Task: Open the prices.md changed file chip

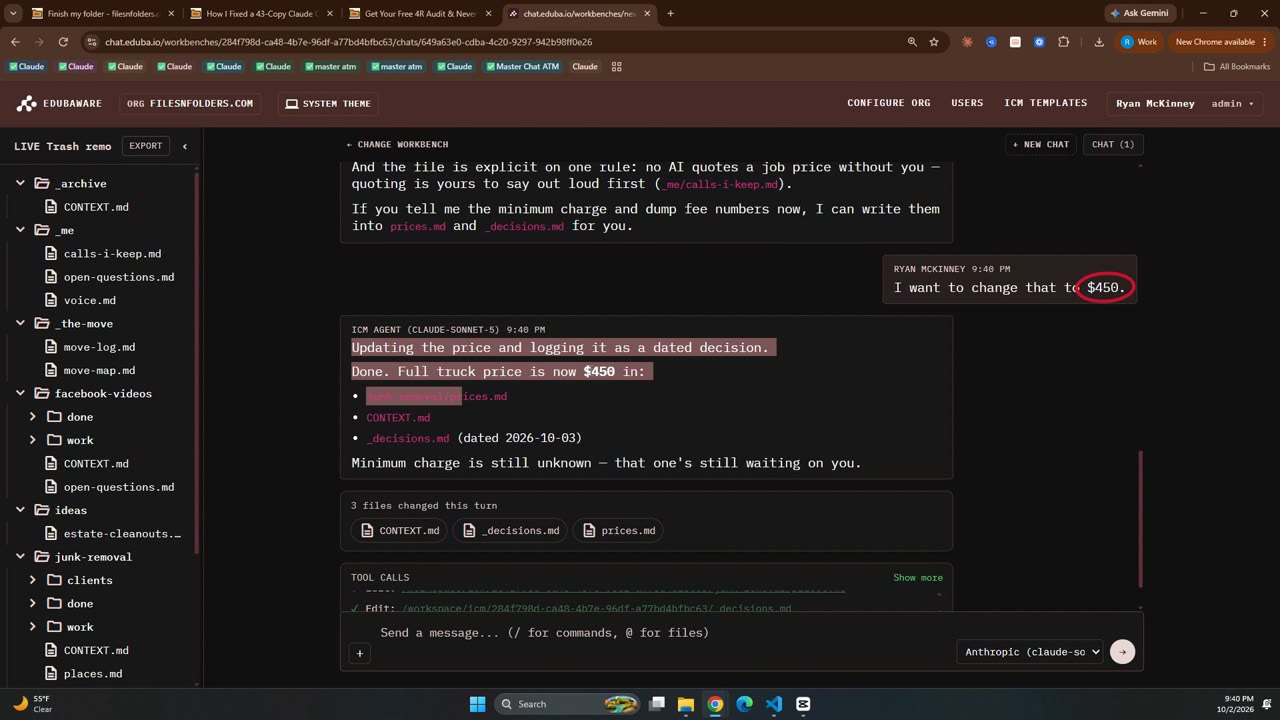Action: 619,531
